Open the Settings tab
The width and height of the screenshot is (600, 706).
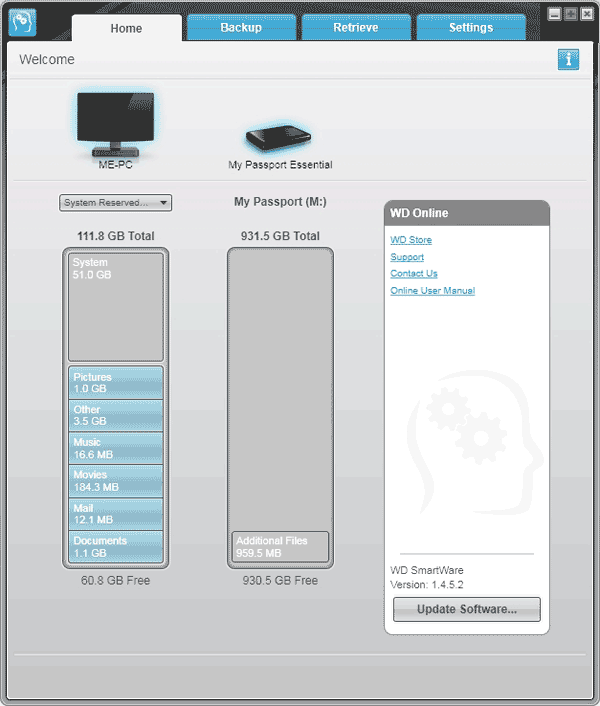coord(471,27)
